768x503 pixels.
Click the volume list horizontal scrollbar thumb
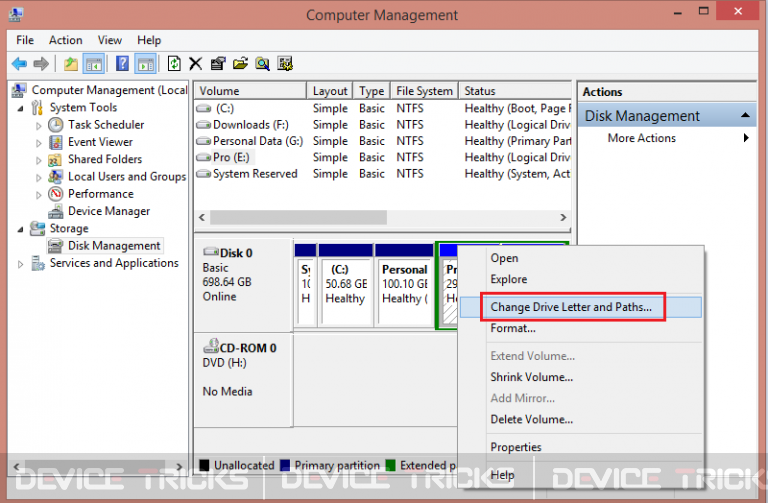tap(298, 217)
